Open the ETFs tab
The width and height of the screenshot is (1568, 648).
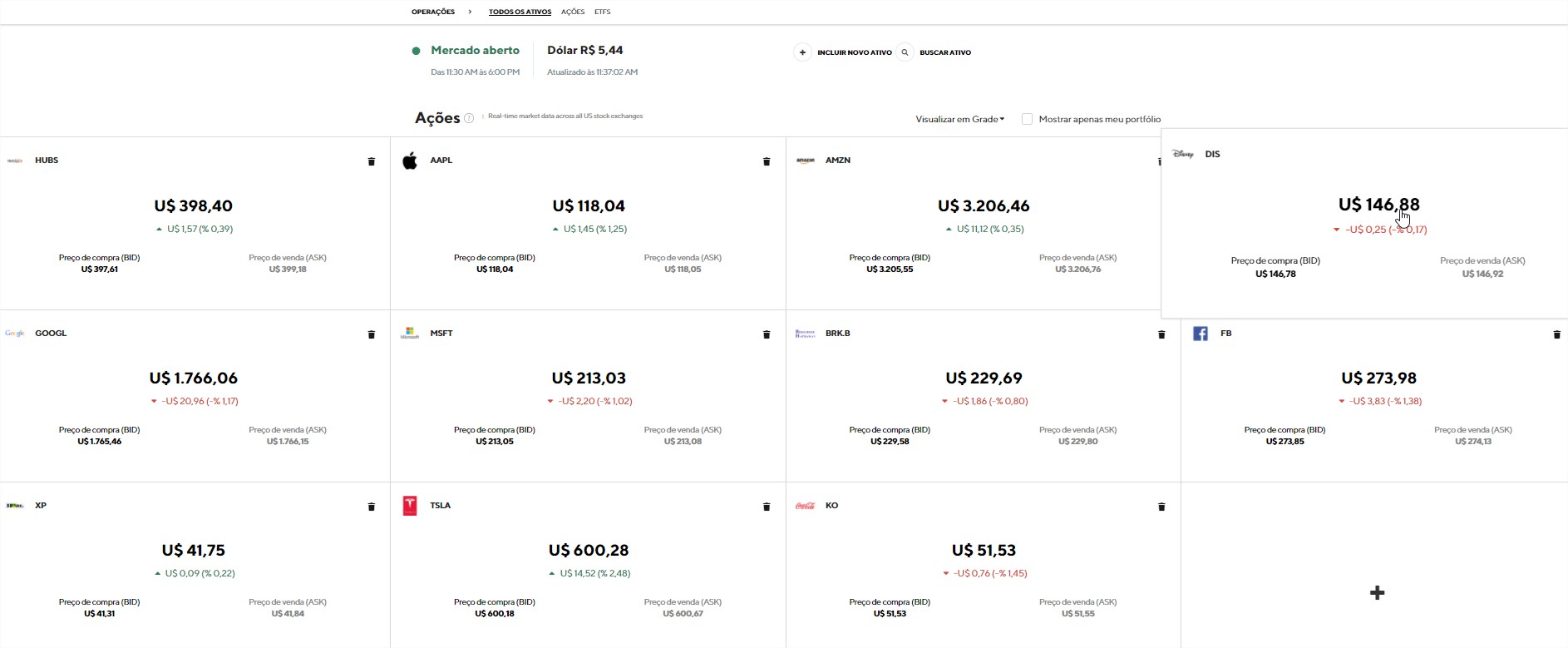[602, 12]
